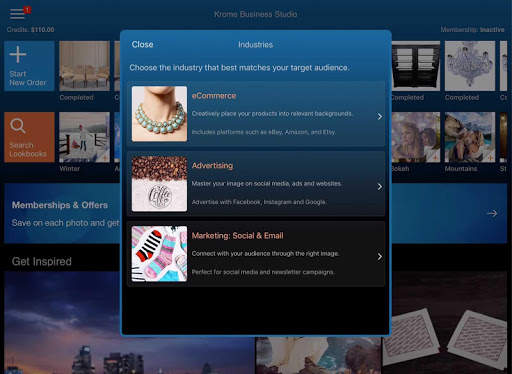This screenshot has width=512, height=374.
Task: Open the completed black shutters order thumbnail
Action: (416, 66)
